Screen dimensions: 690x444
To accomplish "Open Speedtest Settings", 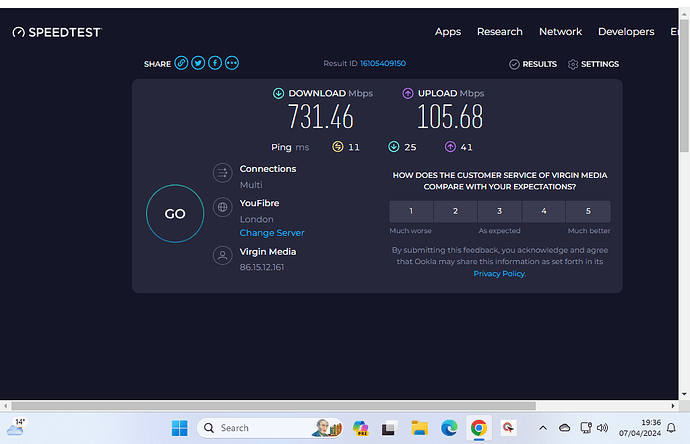I will click(x=593, y=64).
